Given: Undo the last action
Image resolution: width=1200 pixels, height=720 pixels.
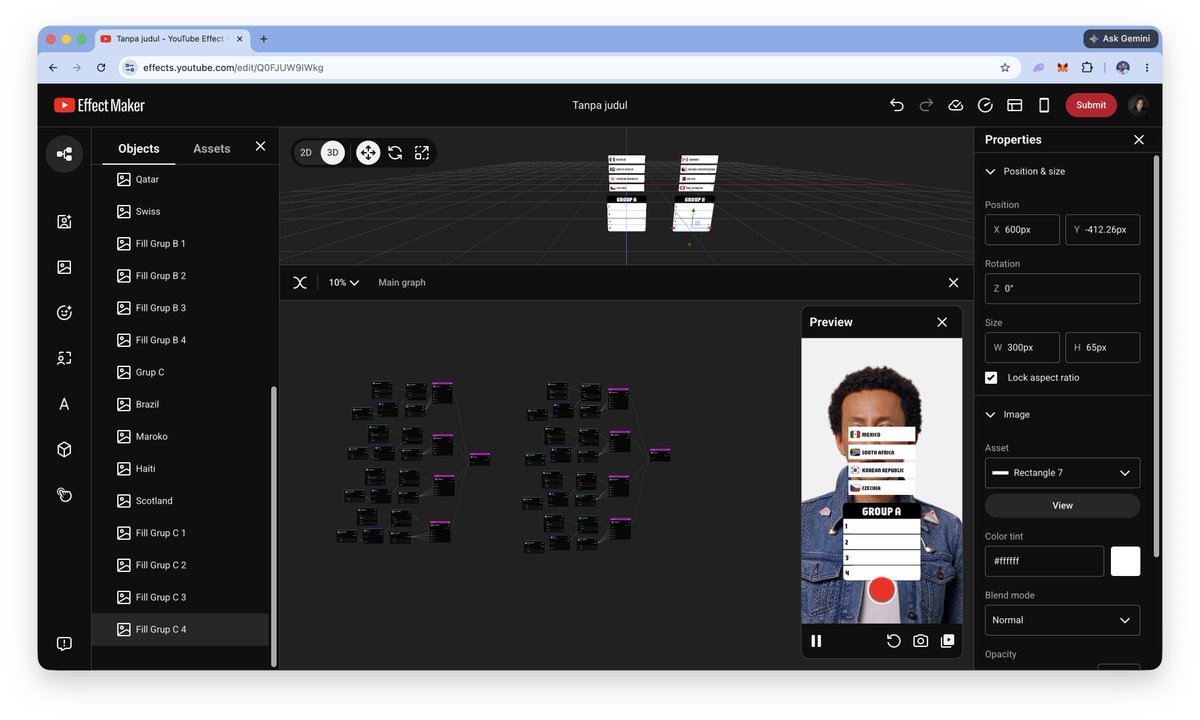Looking at the screenshot, I should point(897,105).
